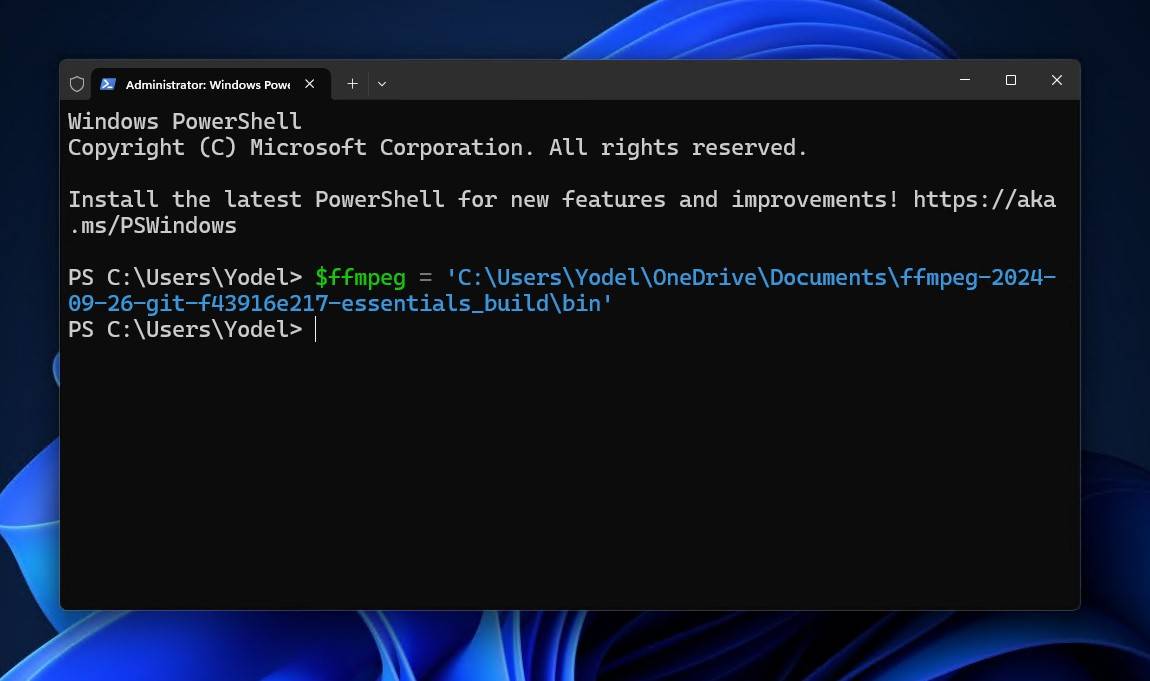Close the Windows PowerShell tab

tap(310, 85)
